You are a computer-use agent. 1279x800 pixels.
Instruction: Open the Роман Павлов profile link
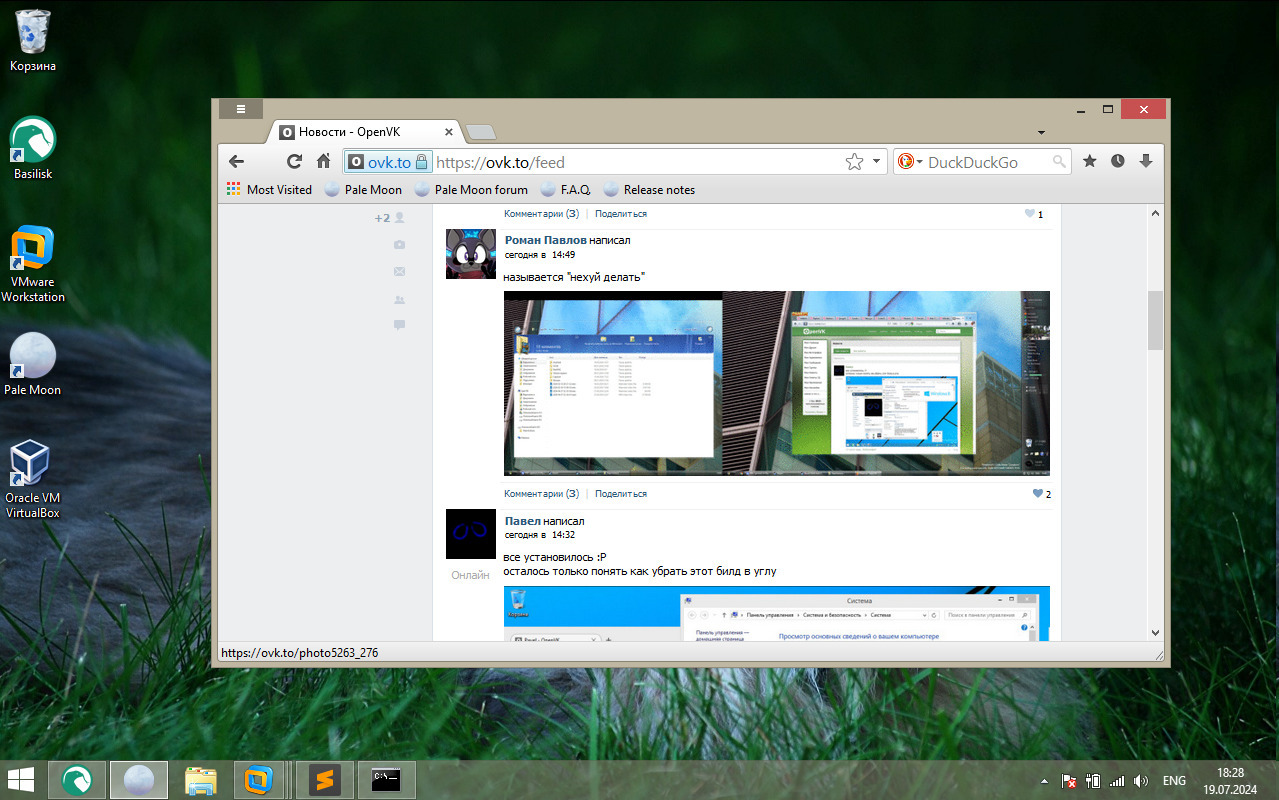pyautogui.click(x=545, y=240)
